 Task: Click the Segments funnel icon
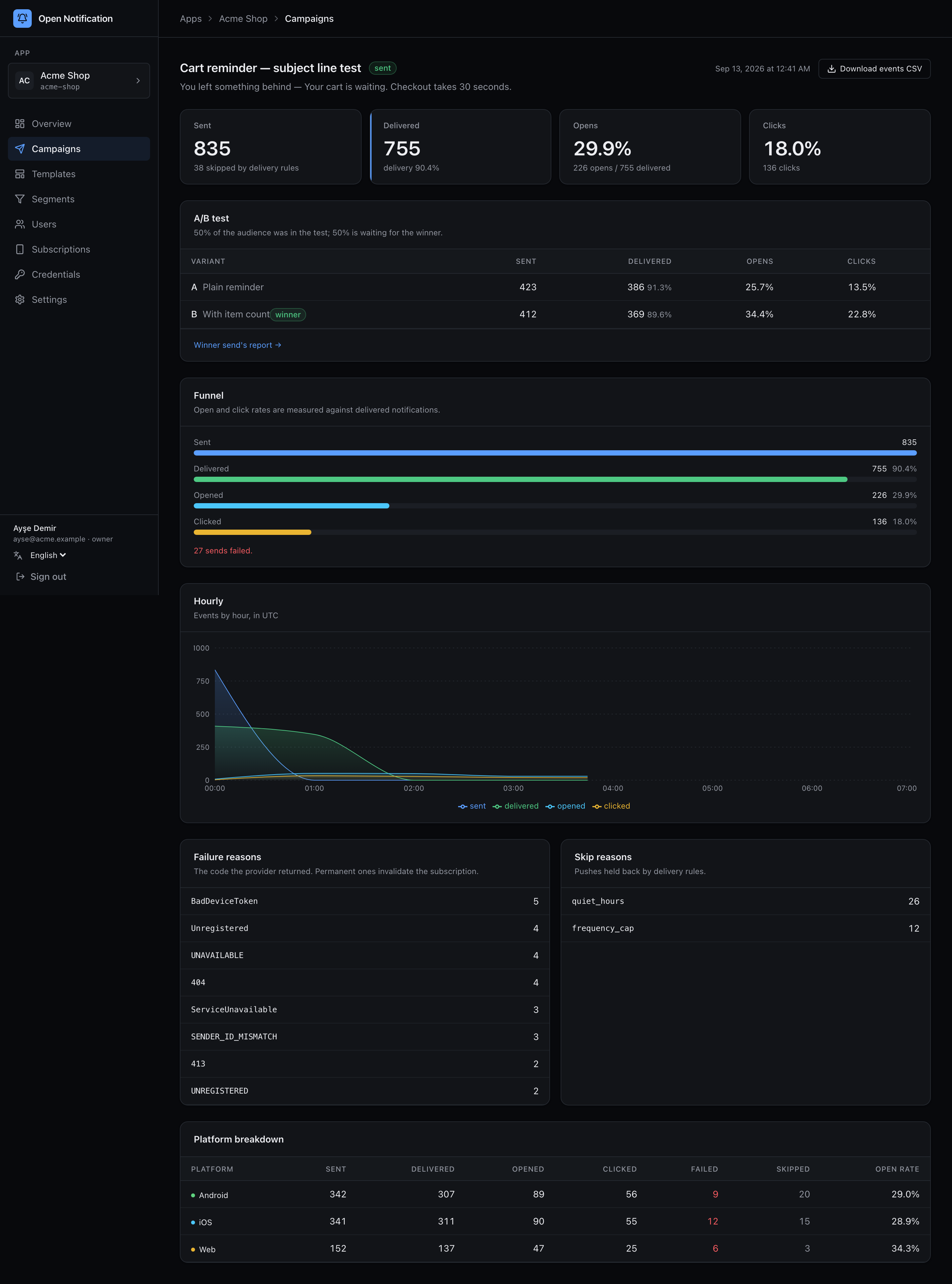point(20,199)
